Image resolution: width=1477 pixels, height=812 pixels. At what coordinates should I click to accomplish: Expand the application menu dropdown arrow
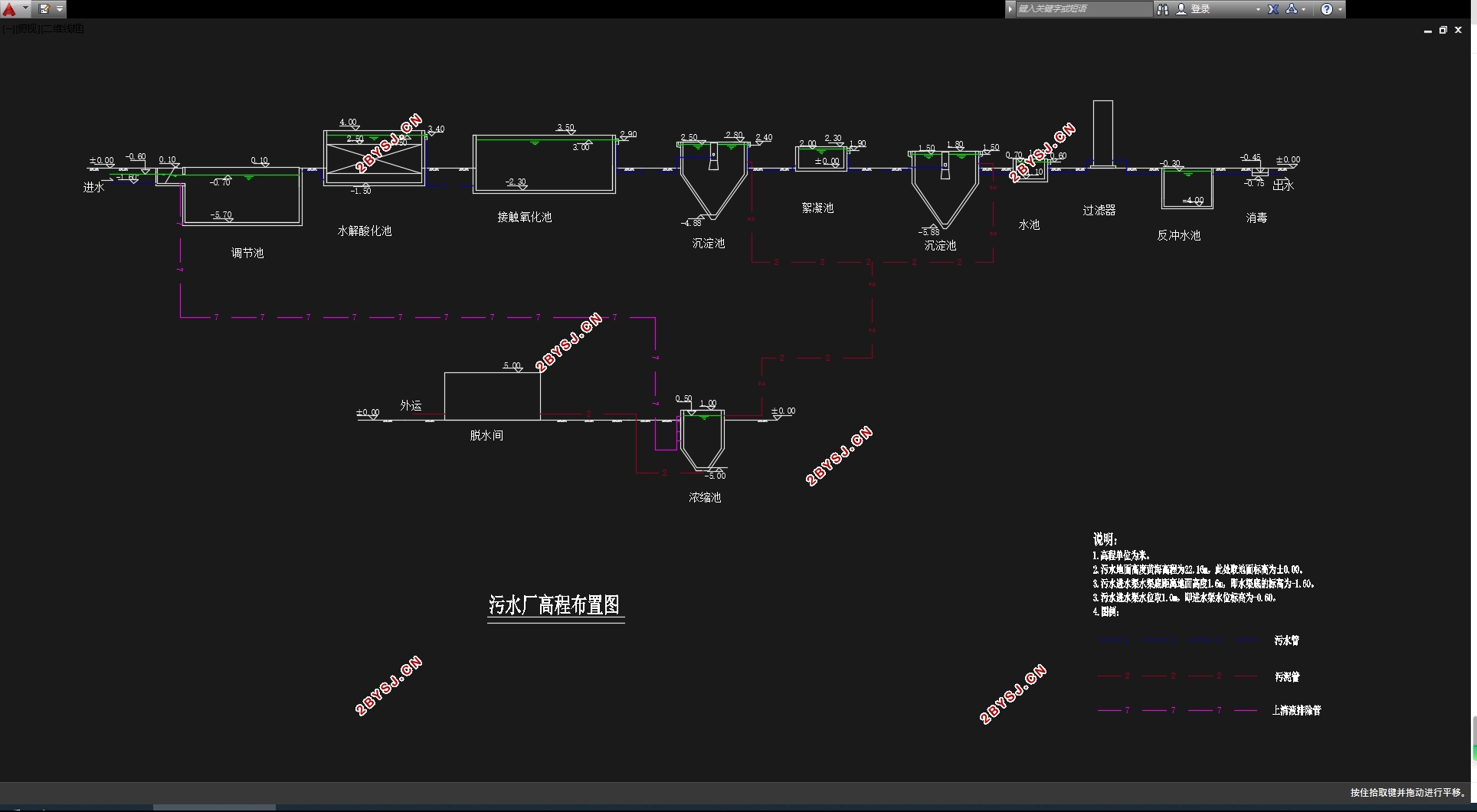point(25,9)
